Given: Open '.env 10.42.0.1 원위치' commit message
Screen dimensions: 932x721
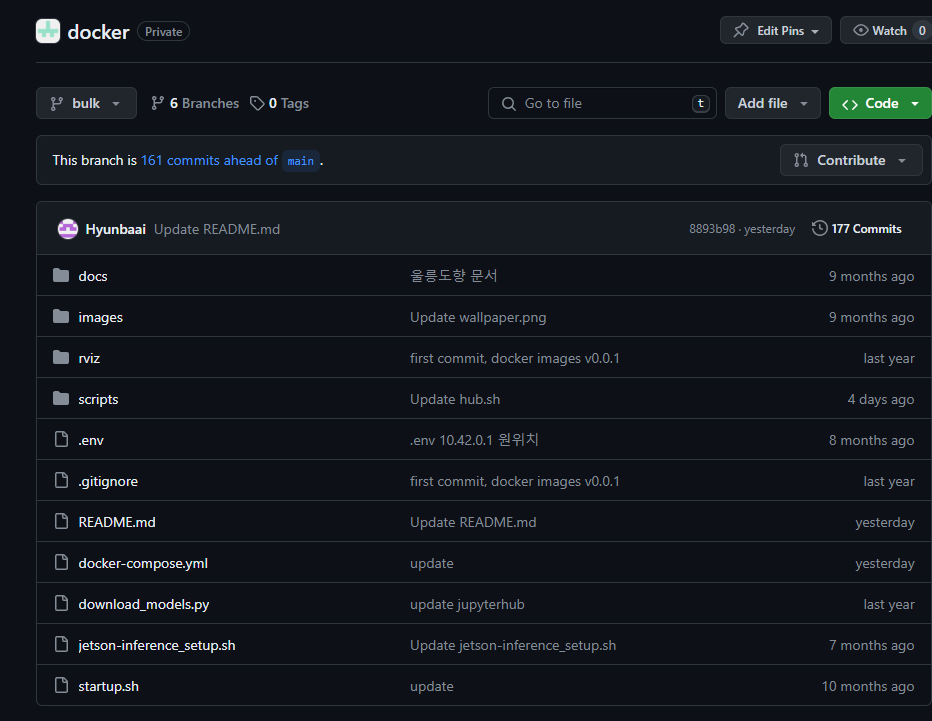Looking at the screenshot, I should 474,440.
